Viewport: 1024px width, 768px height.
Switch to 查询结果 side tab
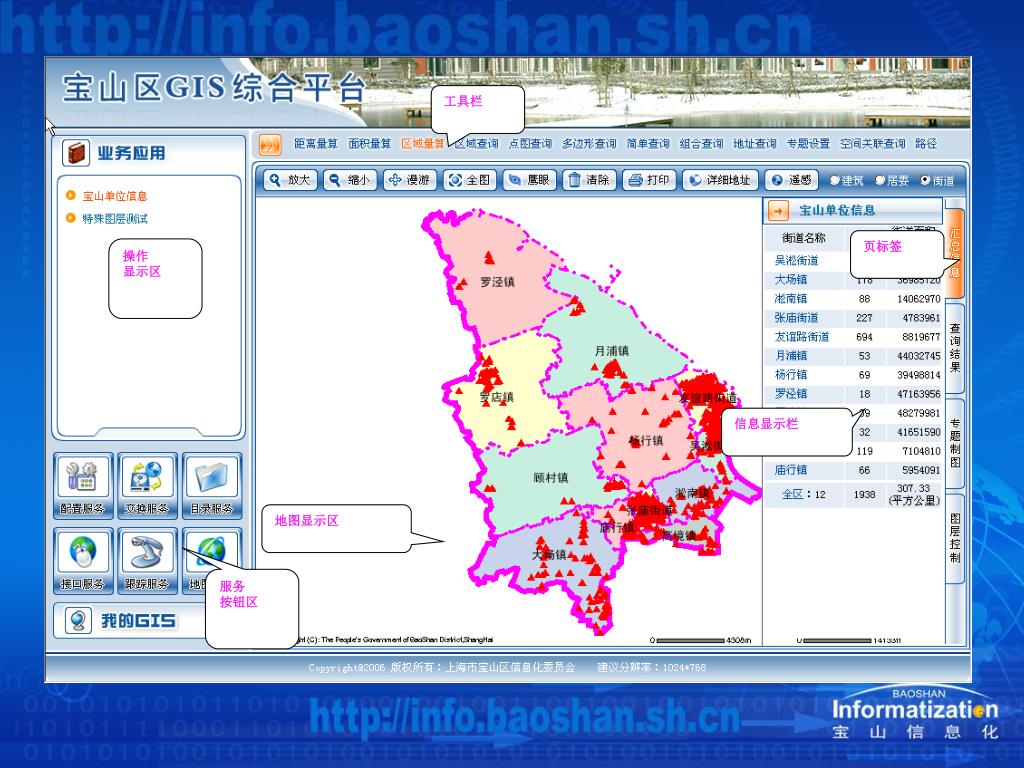tap(955, 347)
